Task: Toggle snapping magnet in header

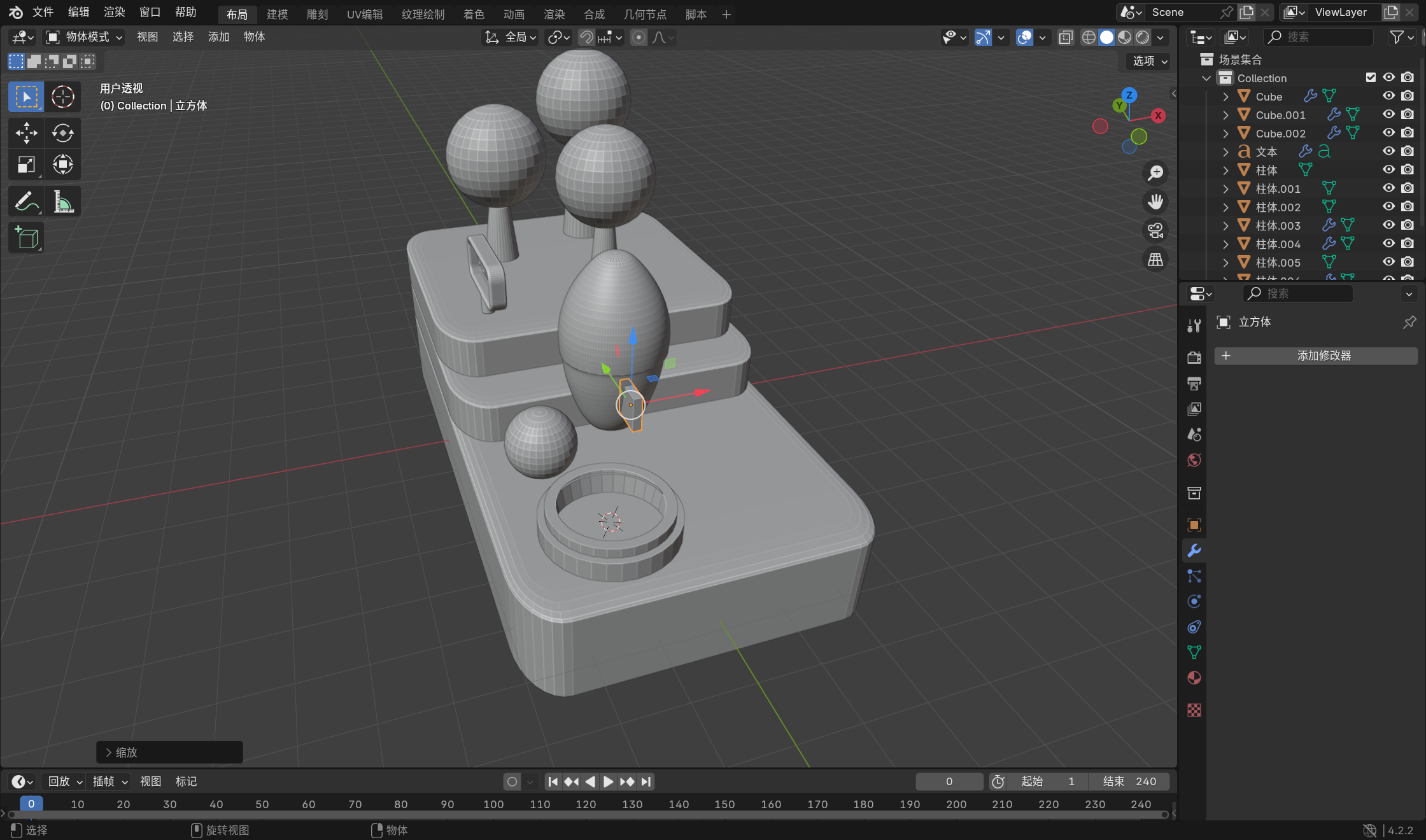Action: (586, 38)
